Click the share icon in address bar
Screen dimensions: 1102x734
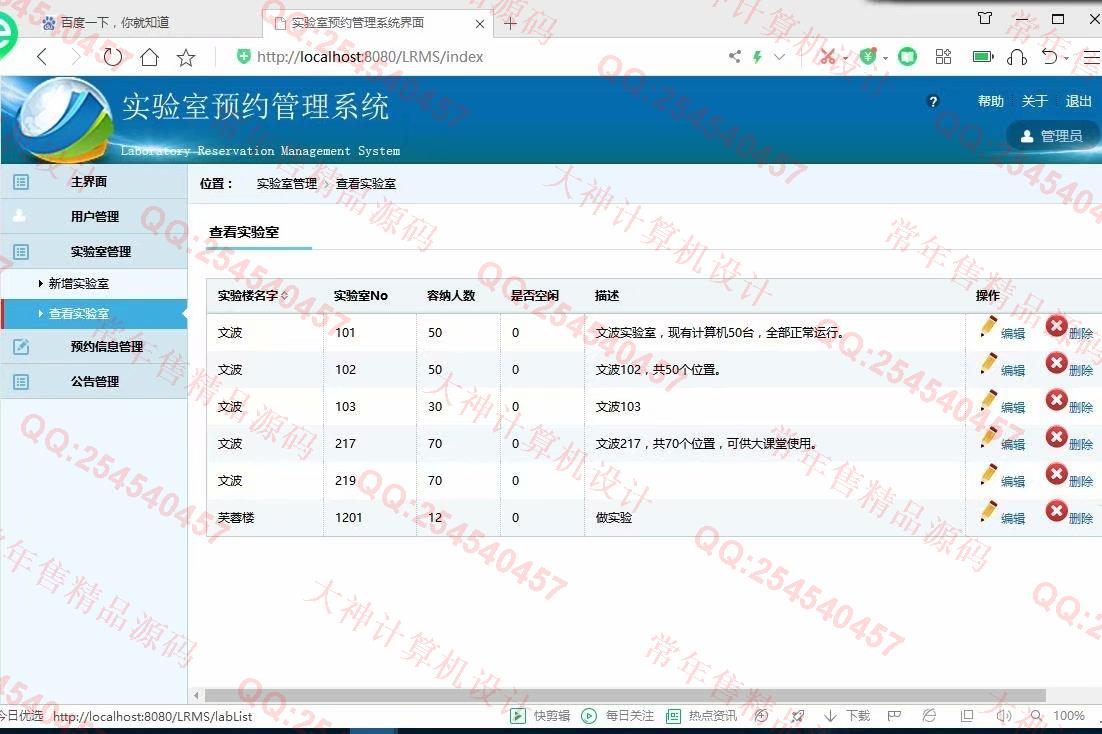tap(734, 56)
